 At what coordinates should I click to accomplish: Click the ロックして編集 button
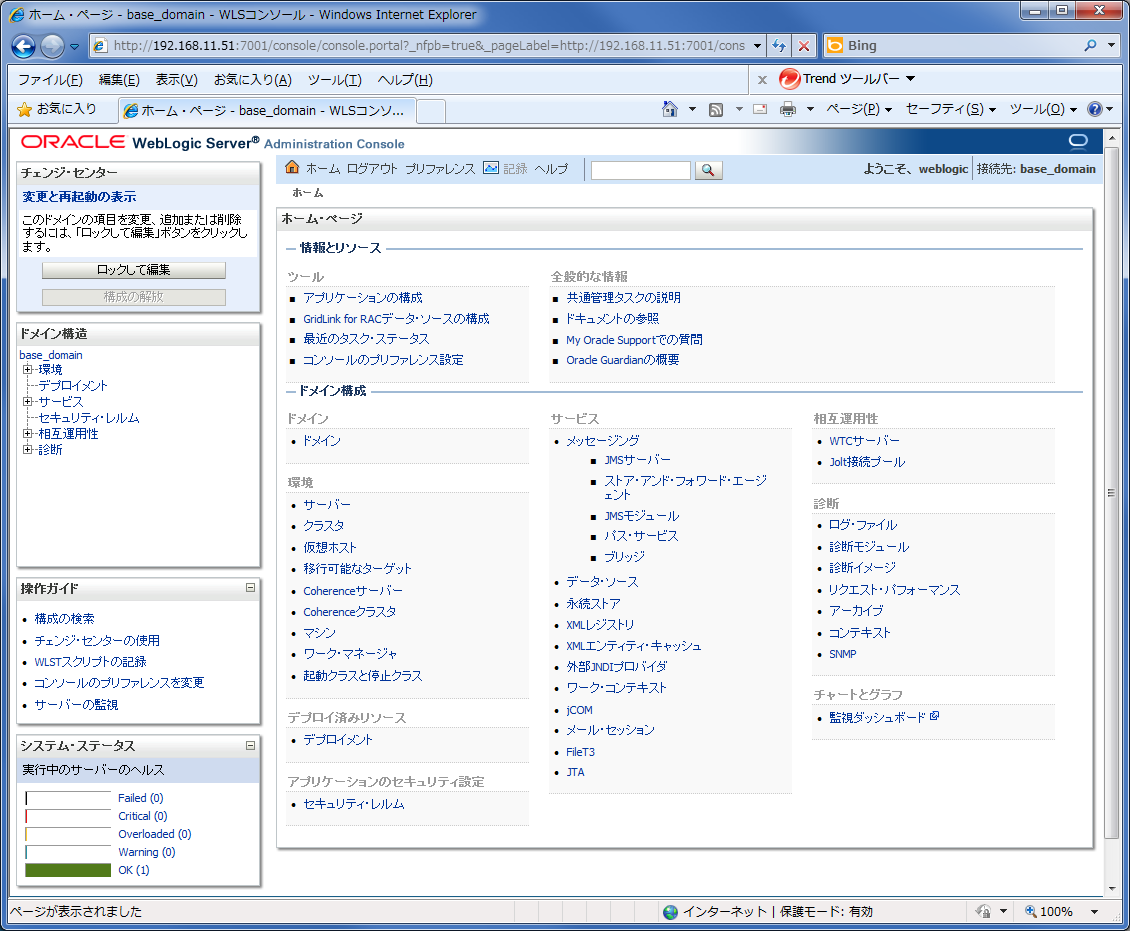(133, 270)
